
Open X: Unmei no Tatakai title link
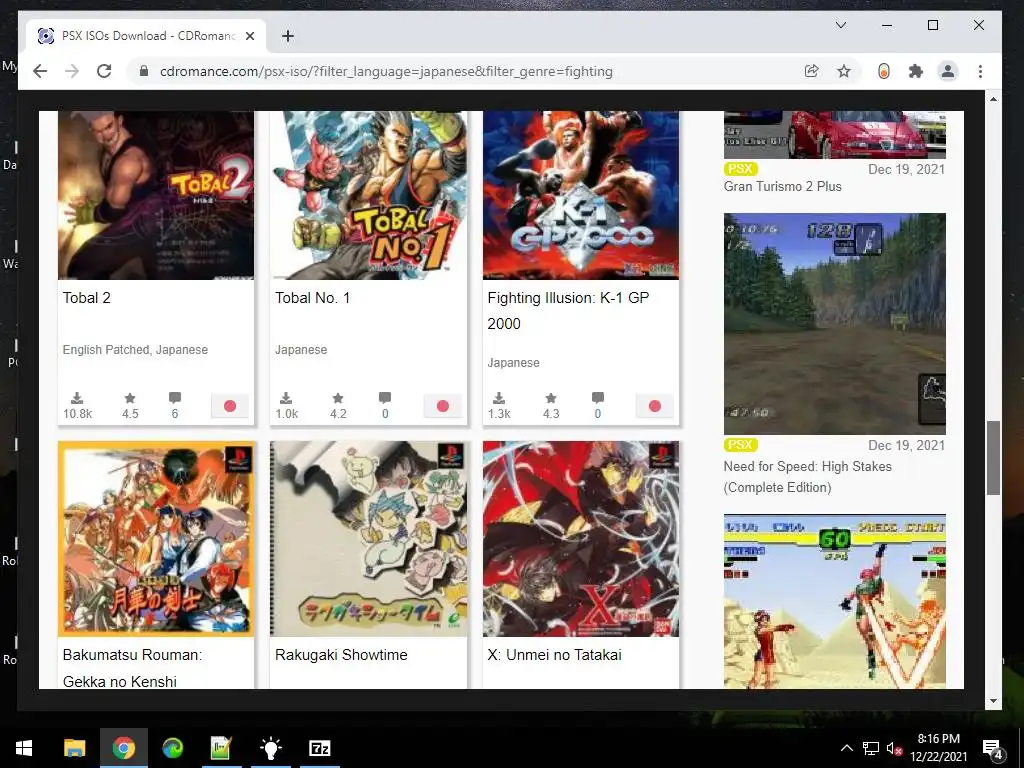554,655
